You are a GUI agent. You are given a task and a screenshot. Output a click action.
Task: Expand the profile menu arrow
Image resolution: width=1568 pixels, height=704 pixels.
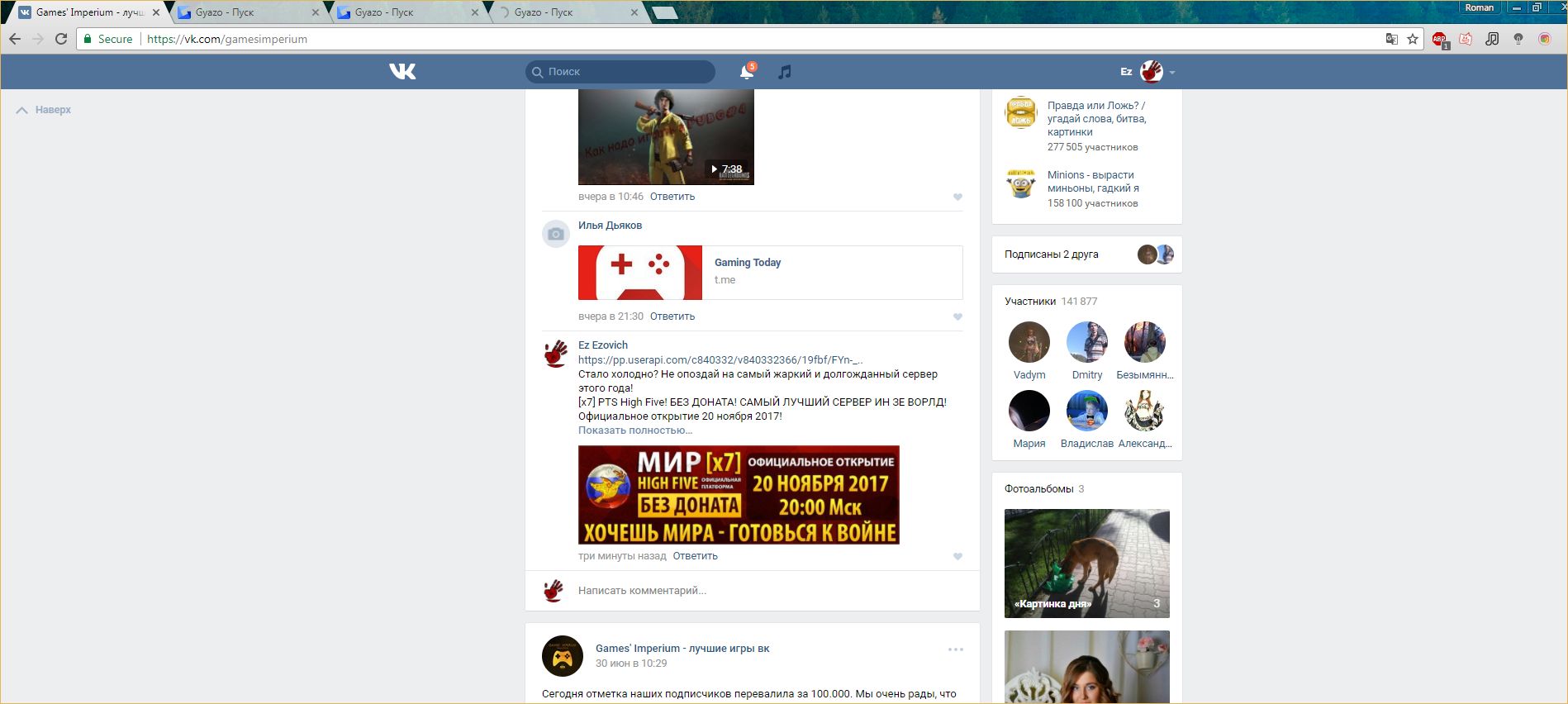click(x=1172, y=73)
